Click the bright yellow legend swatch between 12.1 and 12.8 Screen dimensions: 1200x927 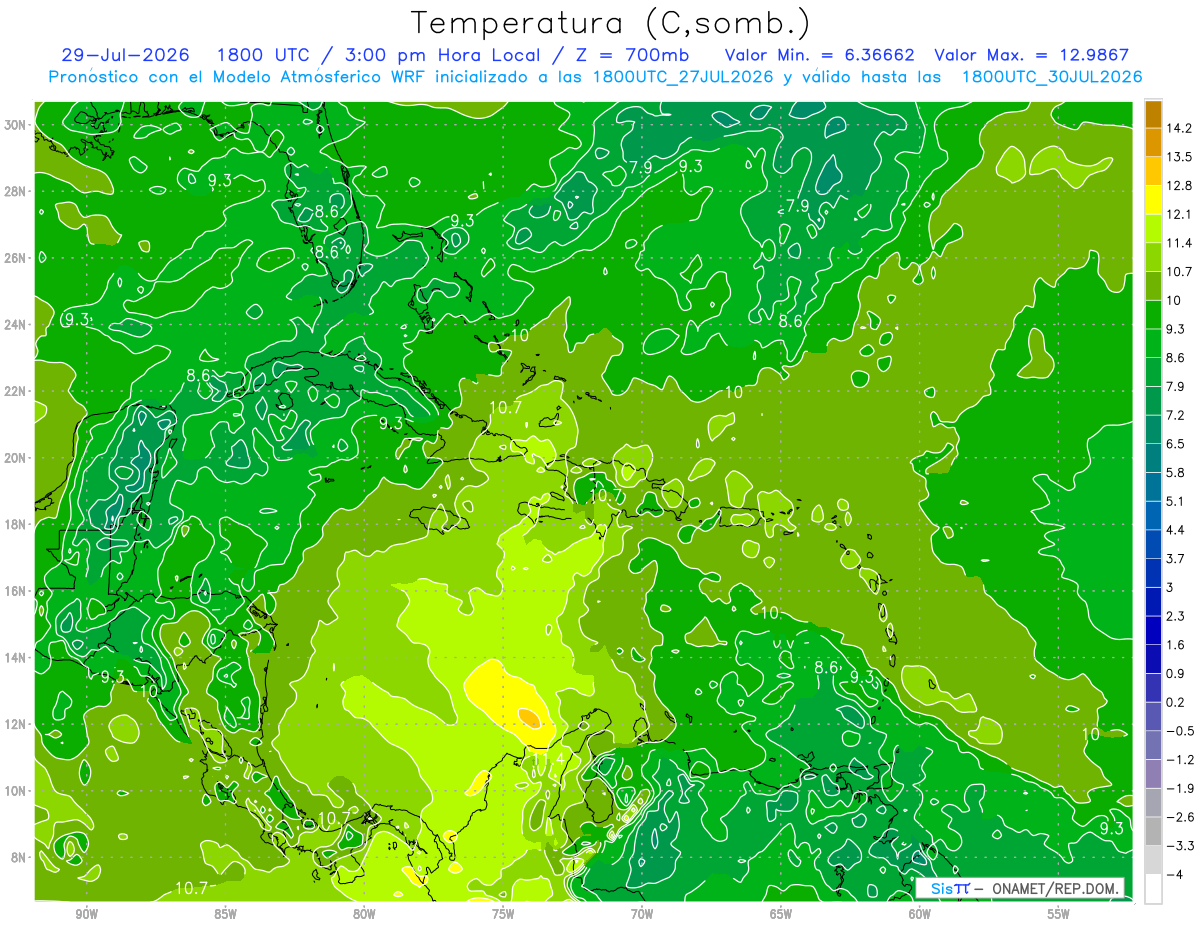pos(1153,200)
